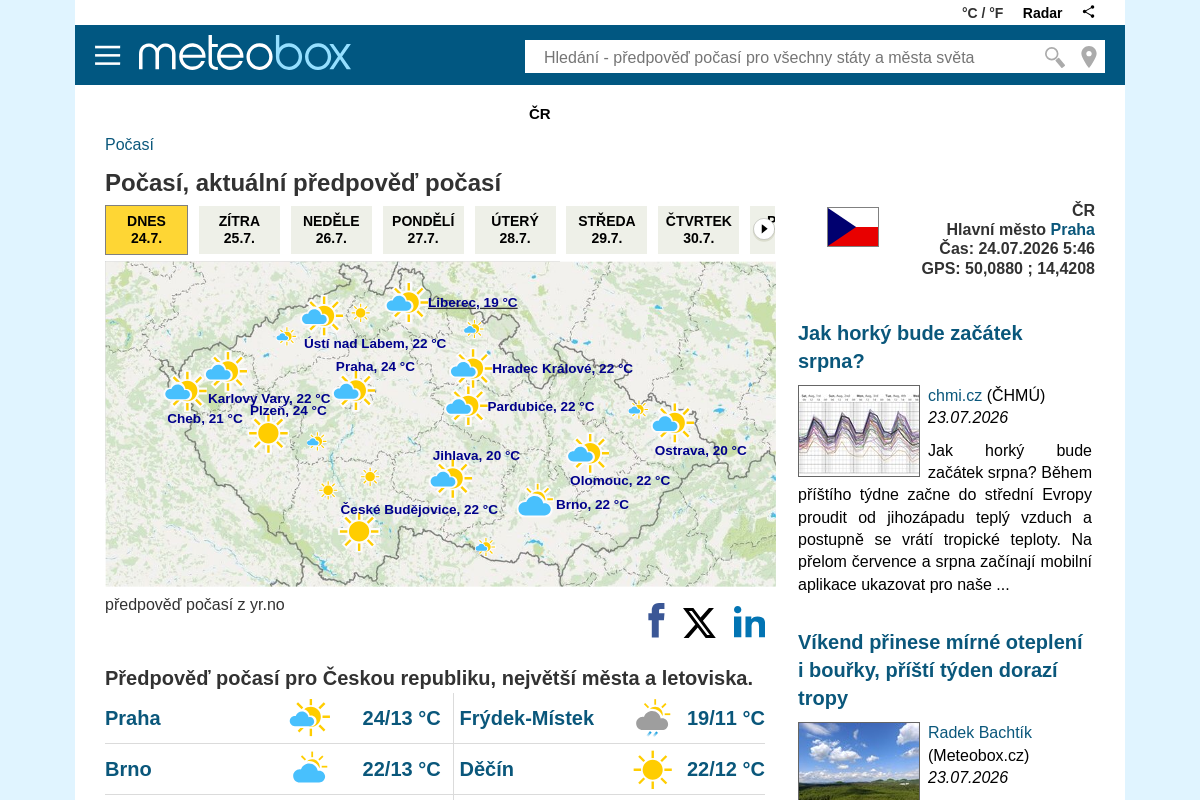This screenshot has height=800, width=1200.
Task: Click the landscape photo thumbnail
Action: [x=859, y=761]
